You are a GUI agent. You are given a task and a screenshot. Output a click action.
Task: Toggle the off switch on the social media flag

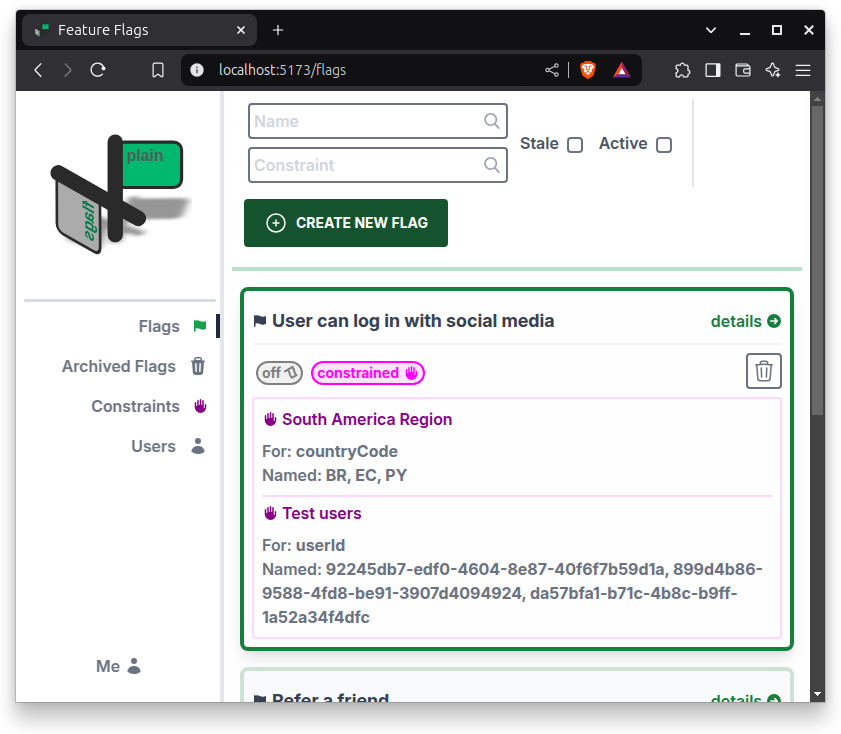[279, 373]
